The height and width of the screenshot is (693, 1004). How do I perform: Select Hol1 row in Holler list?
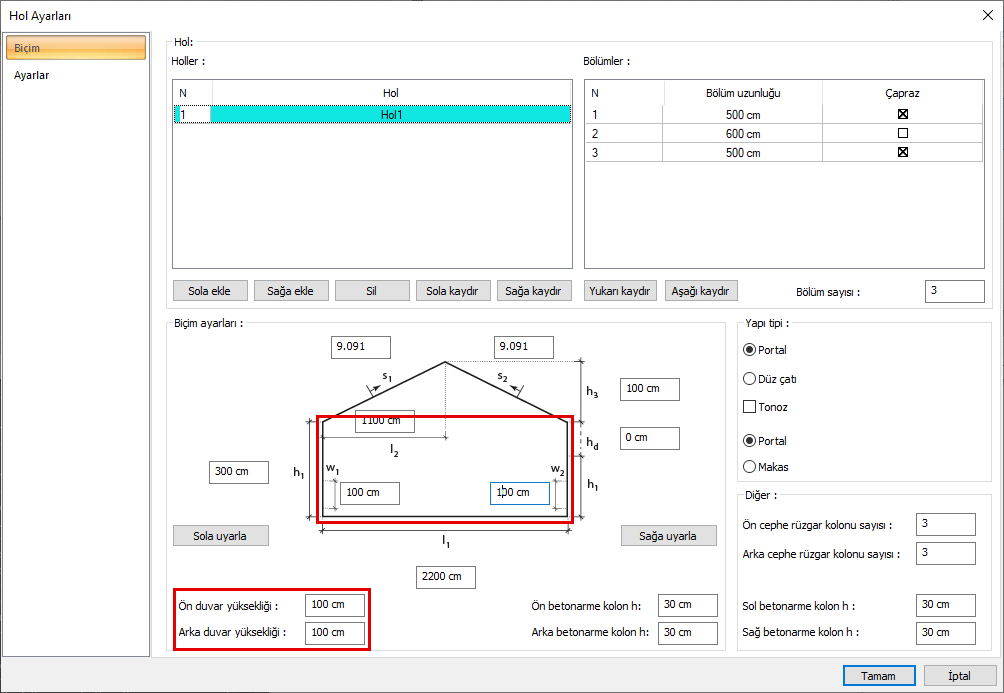pos(391,115)
